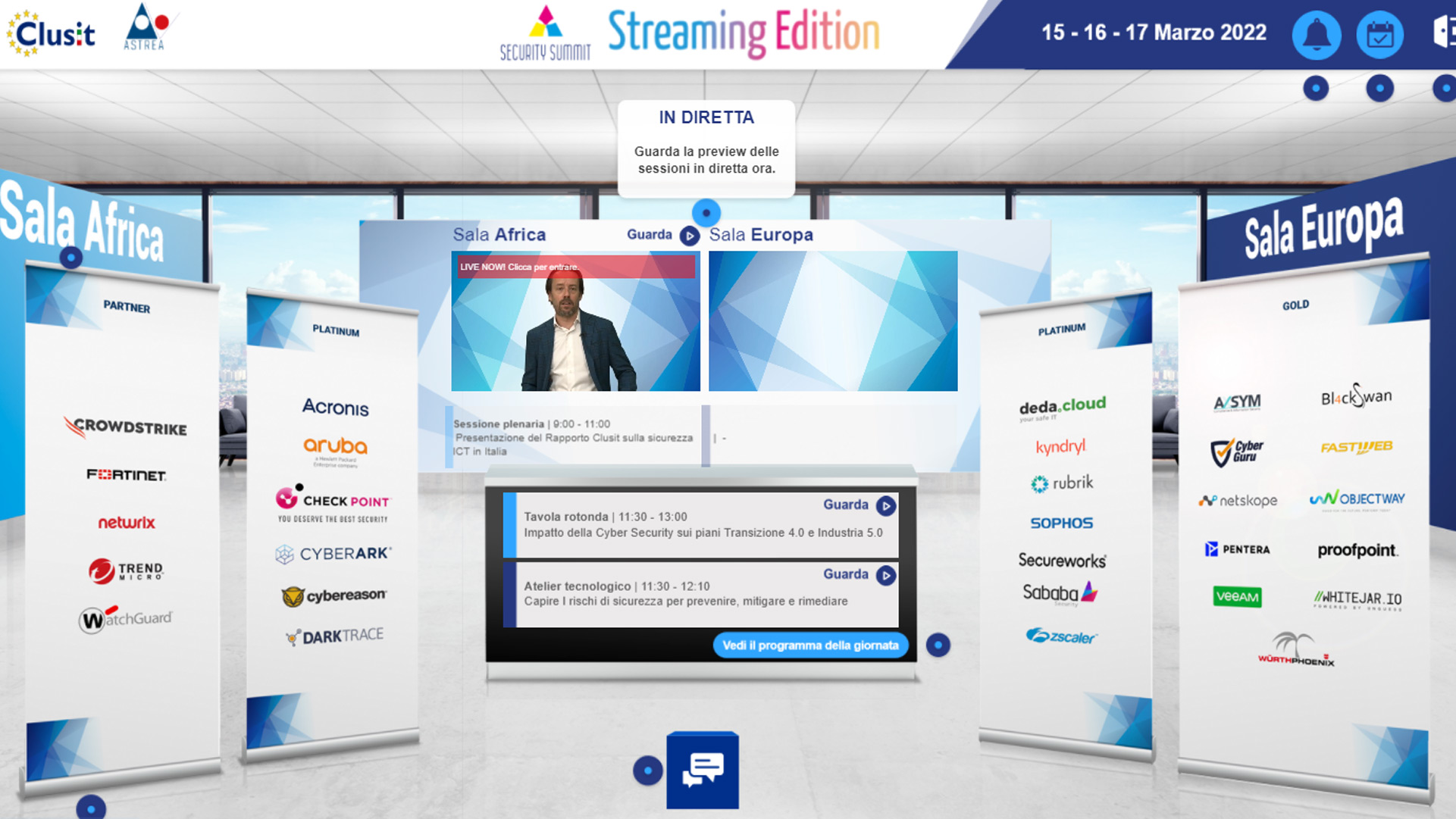Open the chat messages icon
Image resolution: width=1456 pixels, height=819 pixels.
[703, 770]
